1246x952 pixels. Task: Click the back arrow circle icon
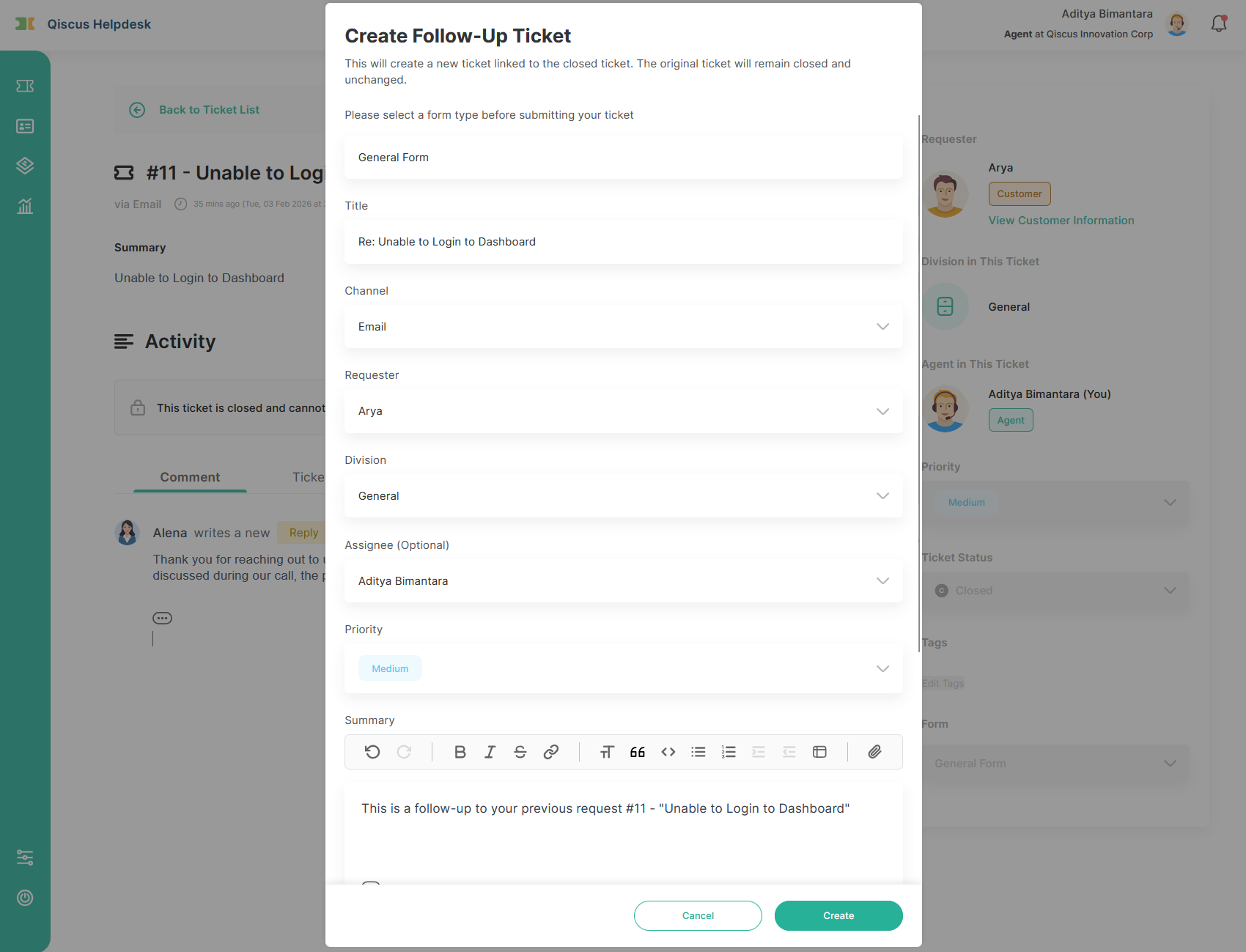[x=137, y=110]
